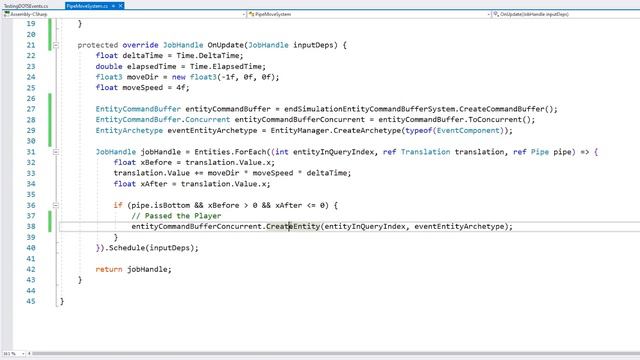Click 'pipe.isBottom' condition on line 36
640x360 pixels.
coord(161,205)
